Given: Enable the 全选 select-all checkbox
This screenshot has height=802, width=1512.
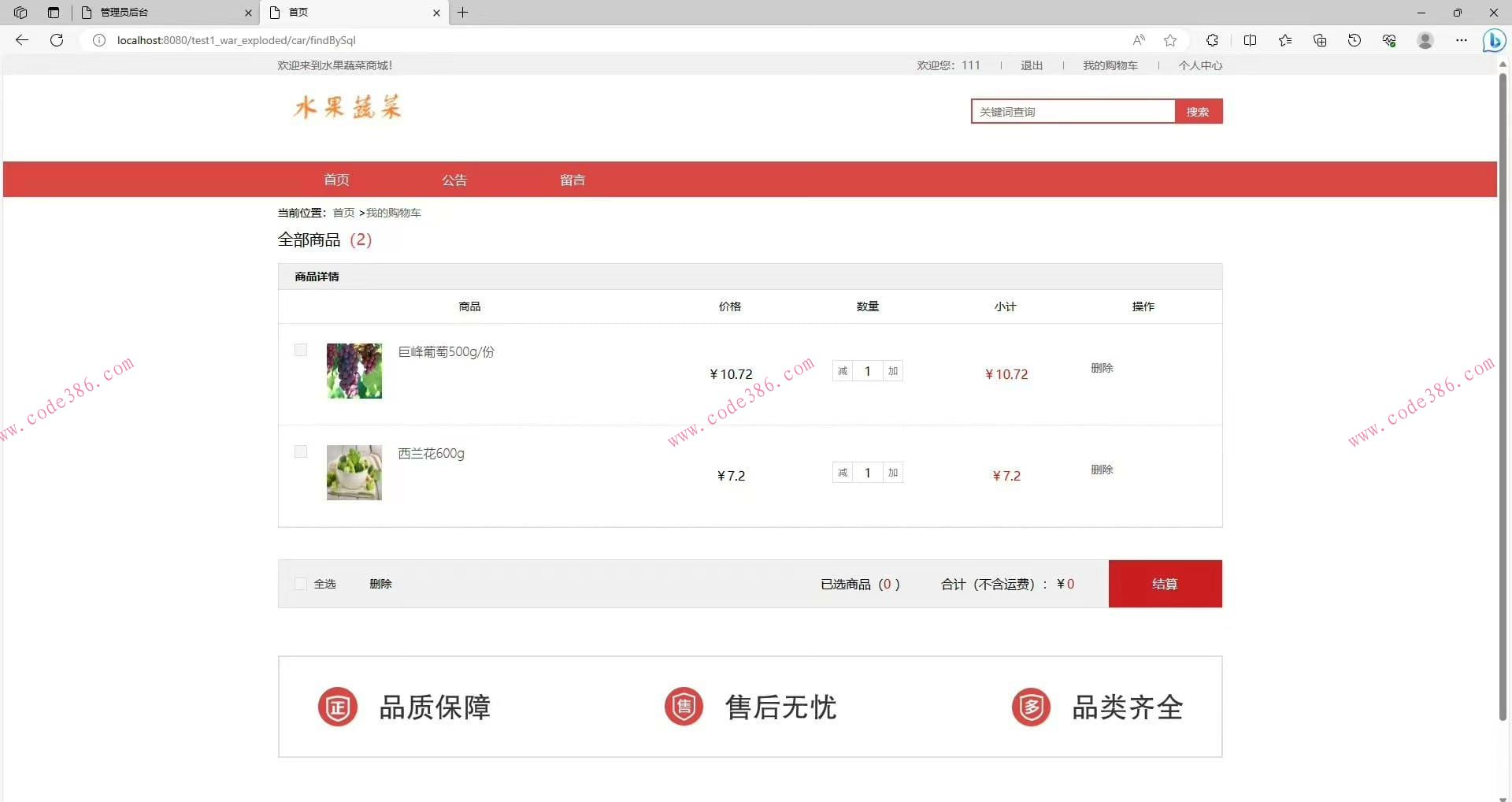Looking at the screenshot, I should pyautogui.click(x=300, y=584).
